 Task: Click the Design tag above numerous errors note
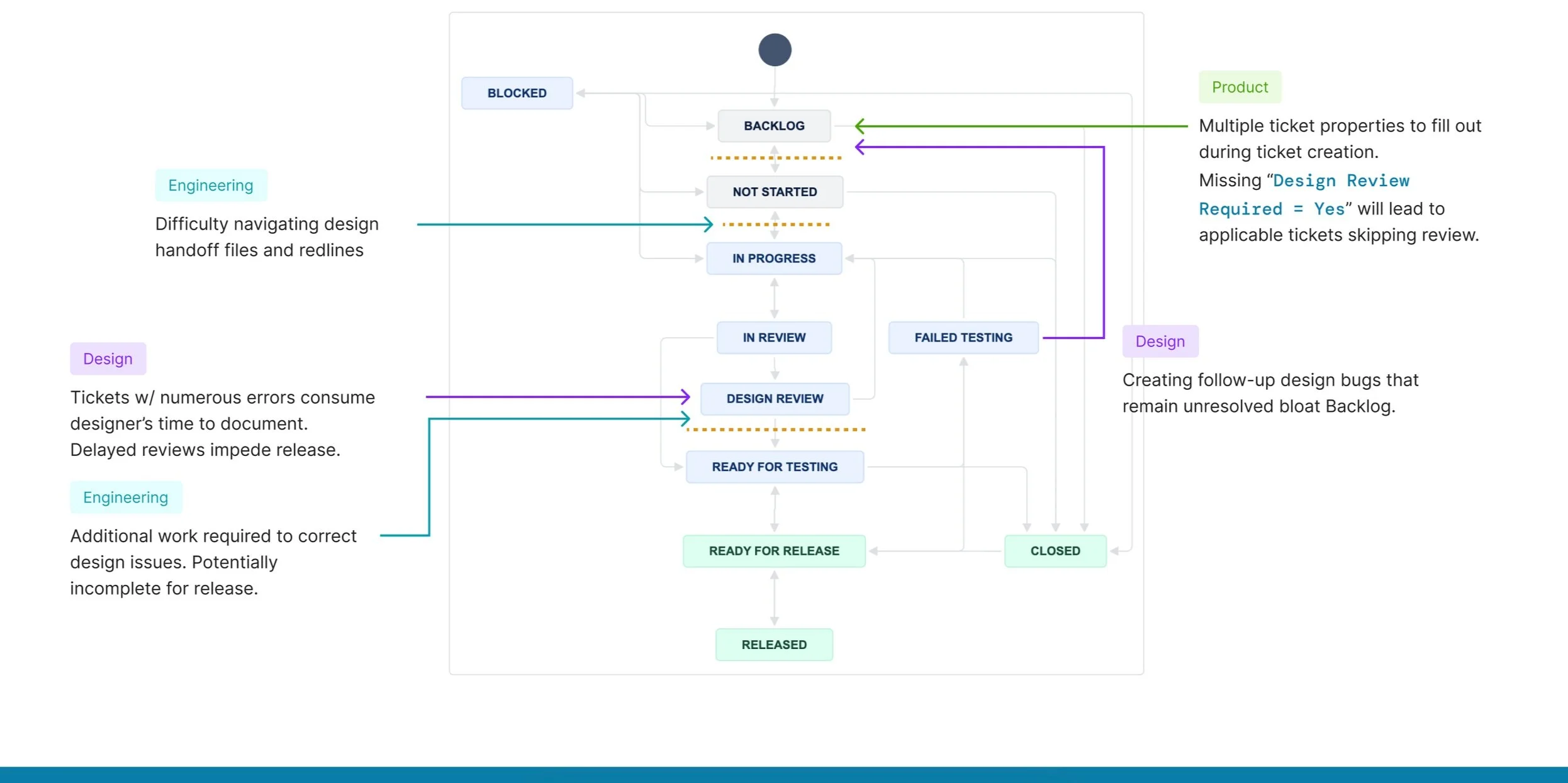108,359
